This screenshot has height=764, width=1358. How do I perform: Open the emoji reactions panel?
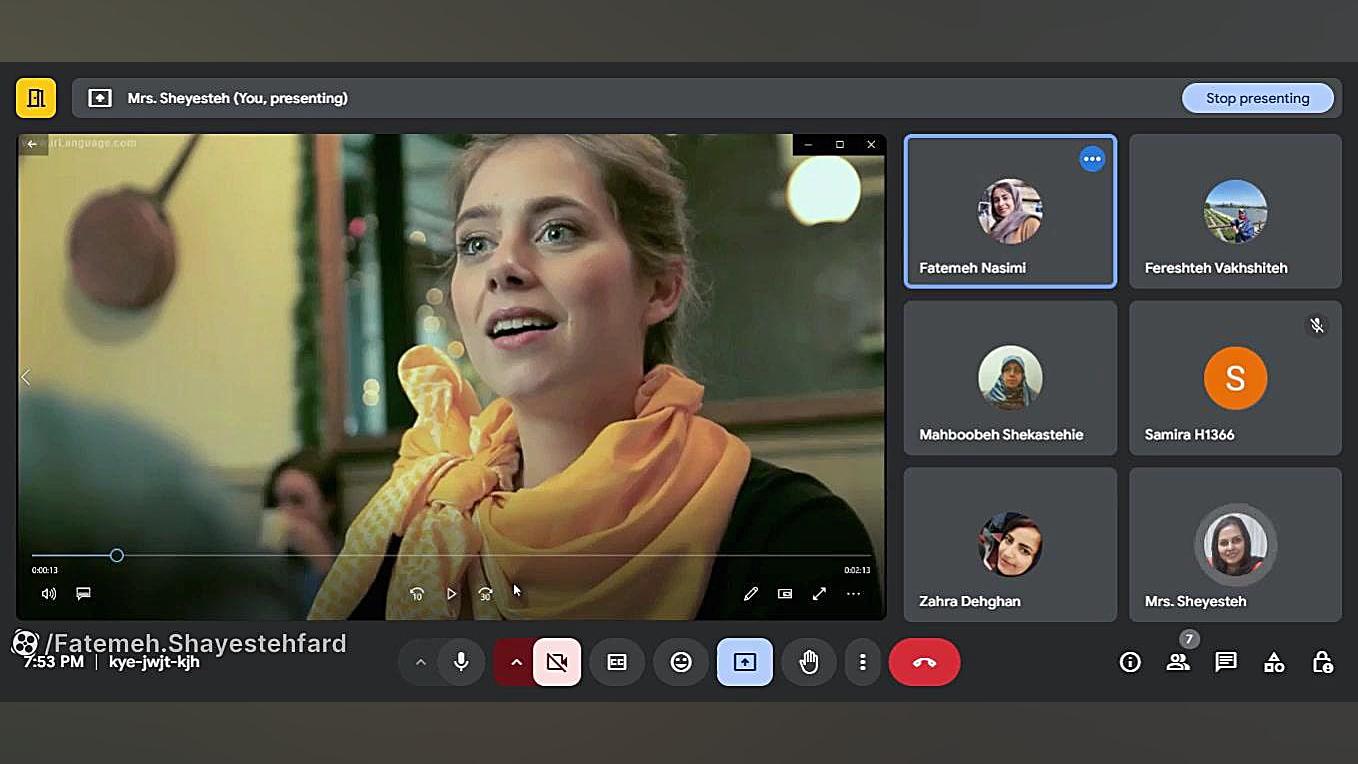click(x=681, y=662)
